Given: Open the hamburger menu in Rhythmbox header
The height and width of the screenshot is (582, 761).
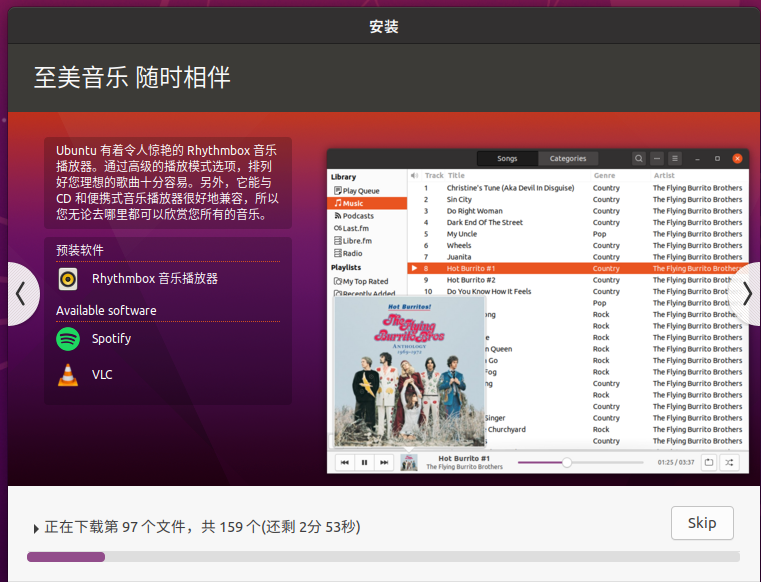Looking at the screenshot, I should pos(675,158).
